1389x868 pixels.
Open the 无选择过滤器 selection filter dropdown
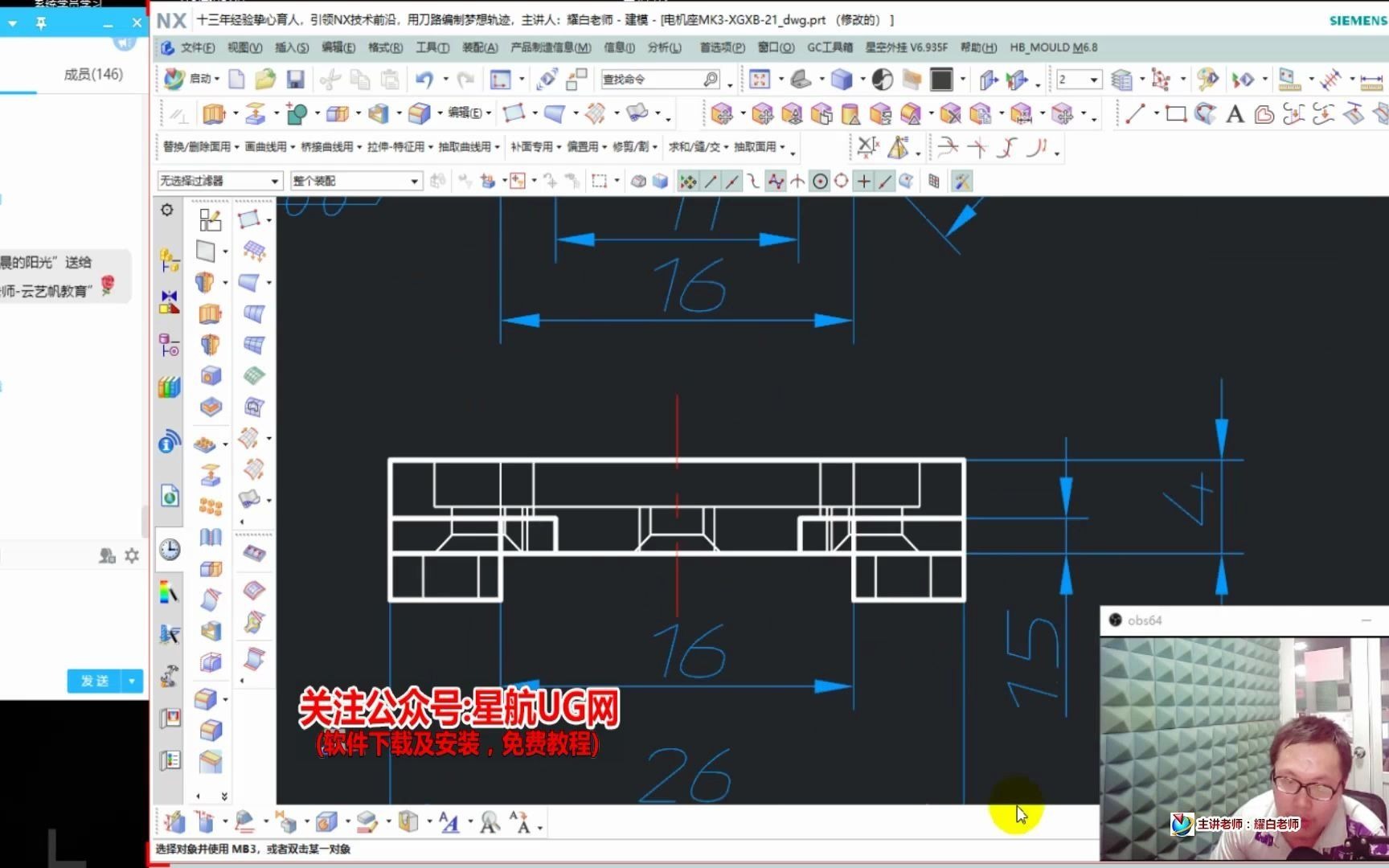[219, 180]
